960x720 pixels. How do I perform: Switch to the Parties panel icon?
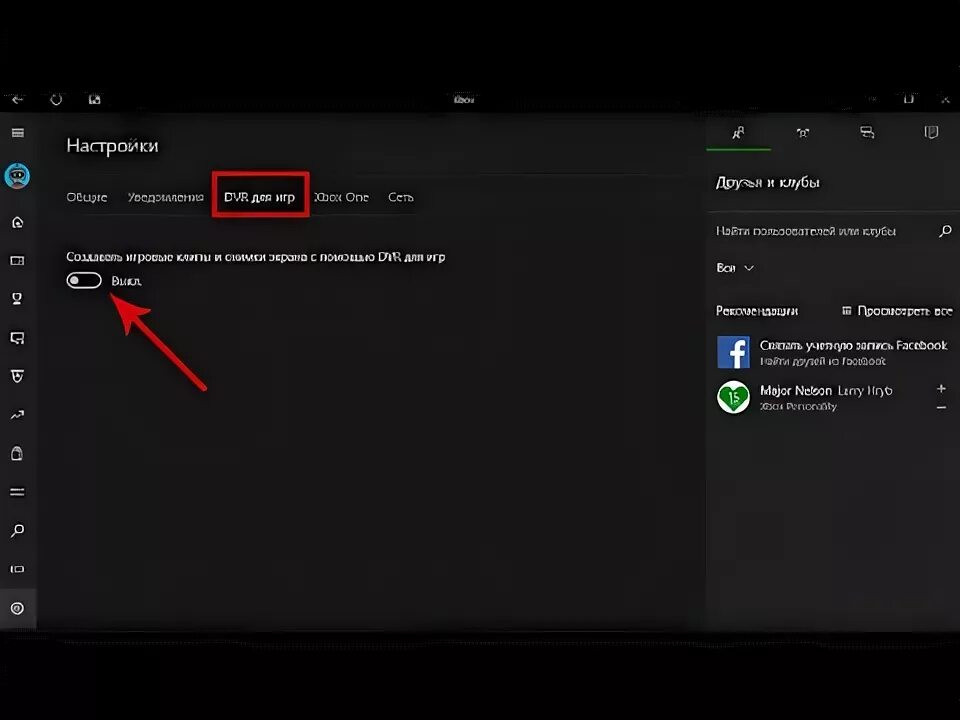tap(803, 132)
